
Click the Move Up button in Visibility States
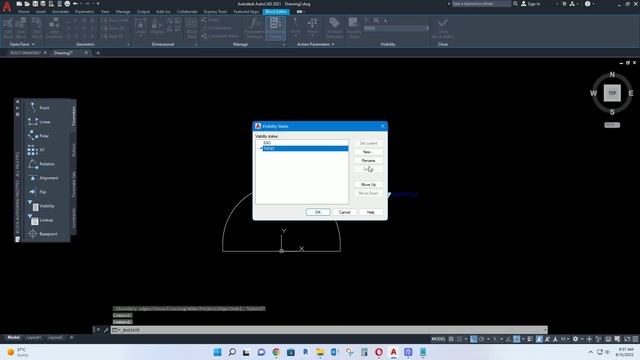[x=368, y=184]
